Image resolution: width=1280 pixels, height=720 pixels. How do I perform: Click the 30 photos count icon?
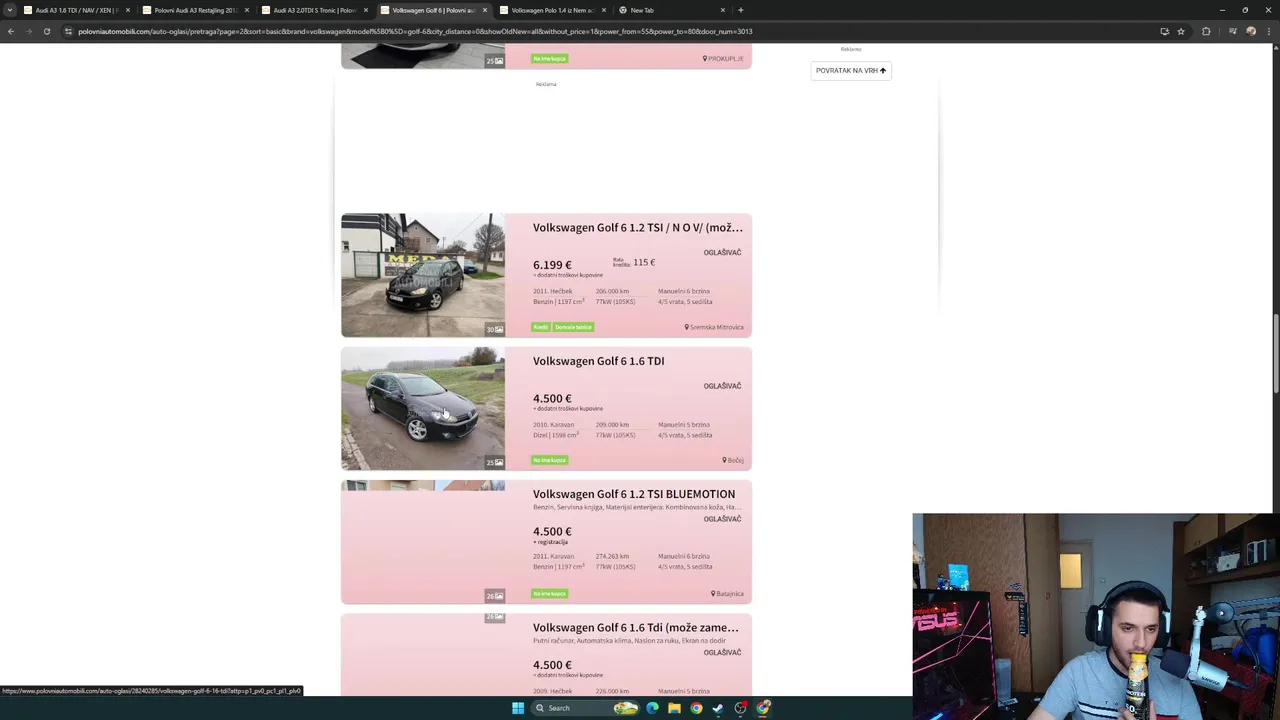click(494, 329)
